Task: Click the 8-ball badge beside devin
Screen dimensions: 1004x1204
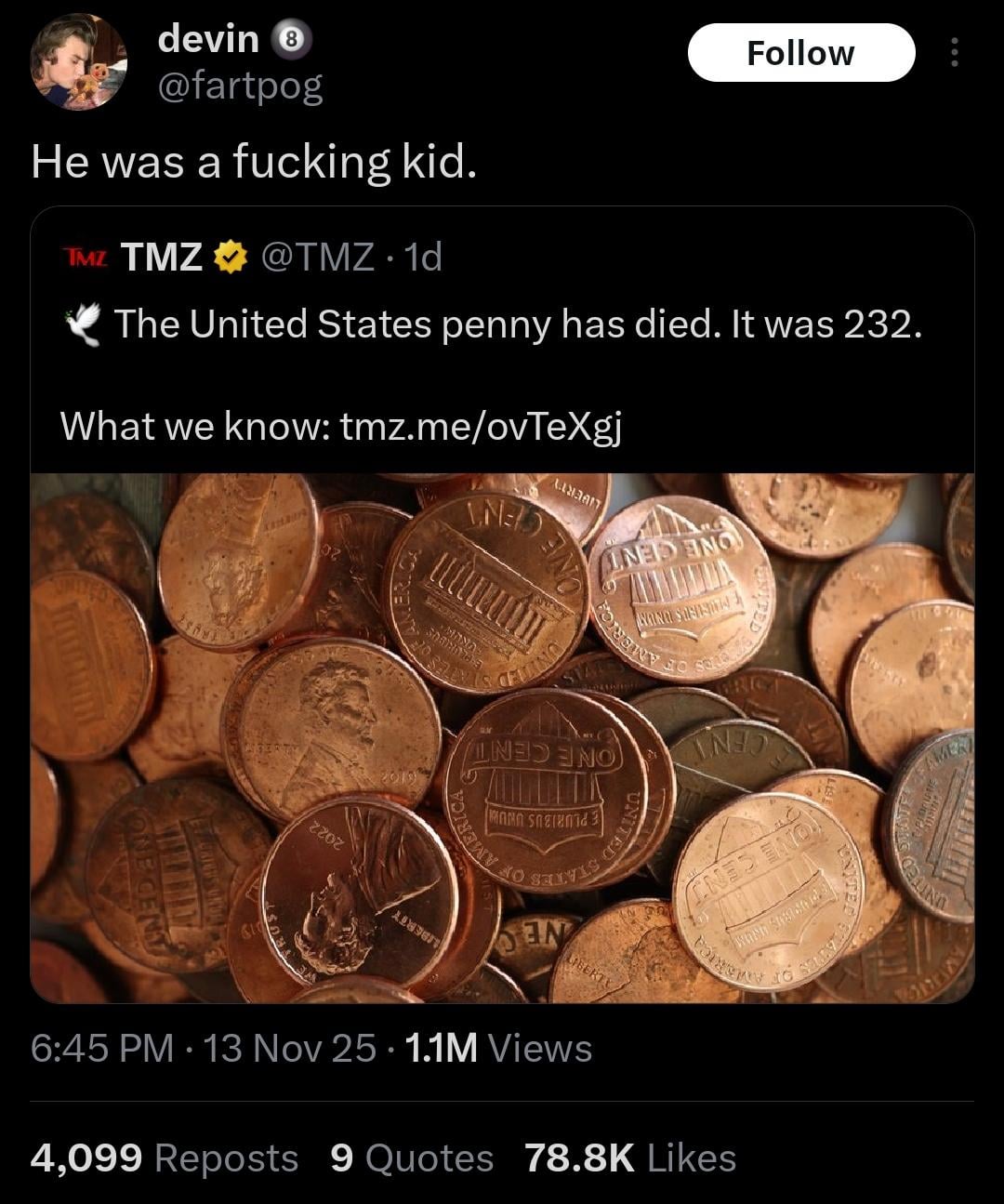Action: click(x=291, y=41)
